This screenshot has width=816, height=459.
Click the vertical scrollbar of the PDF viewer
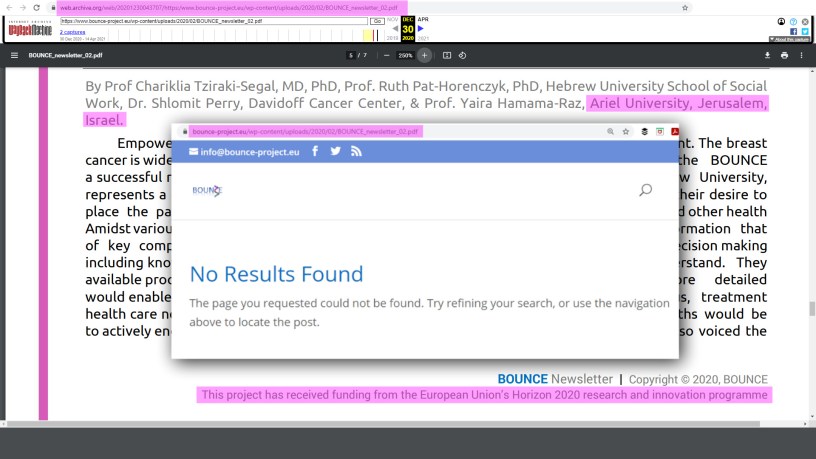pos(811,308)
